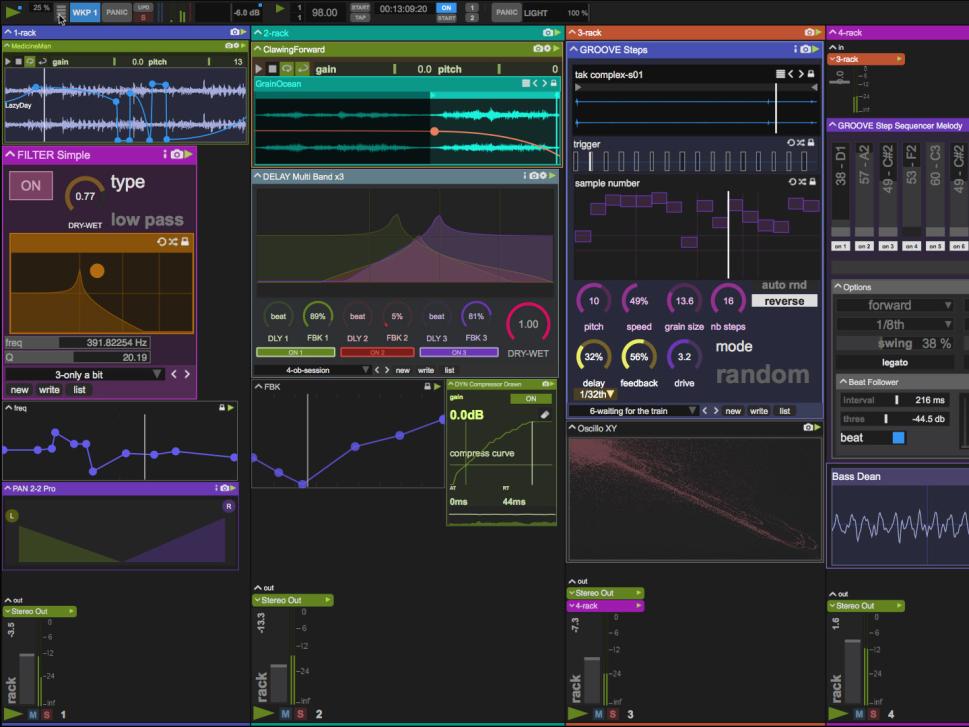
Task: Switch to the WKP 1 workspace tab
Action: 83,13
